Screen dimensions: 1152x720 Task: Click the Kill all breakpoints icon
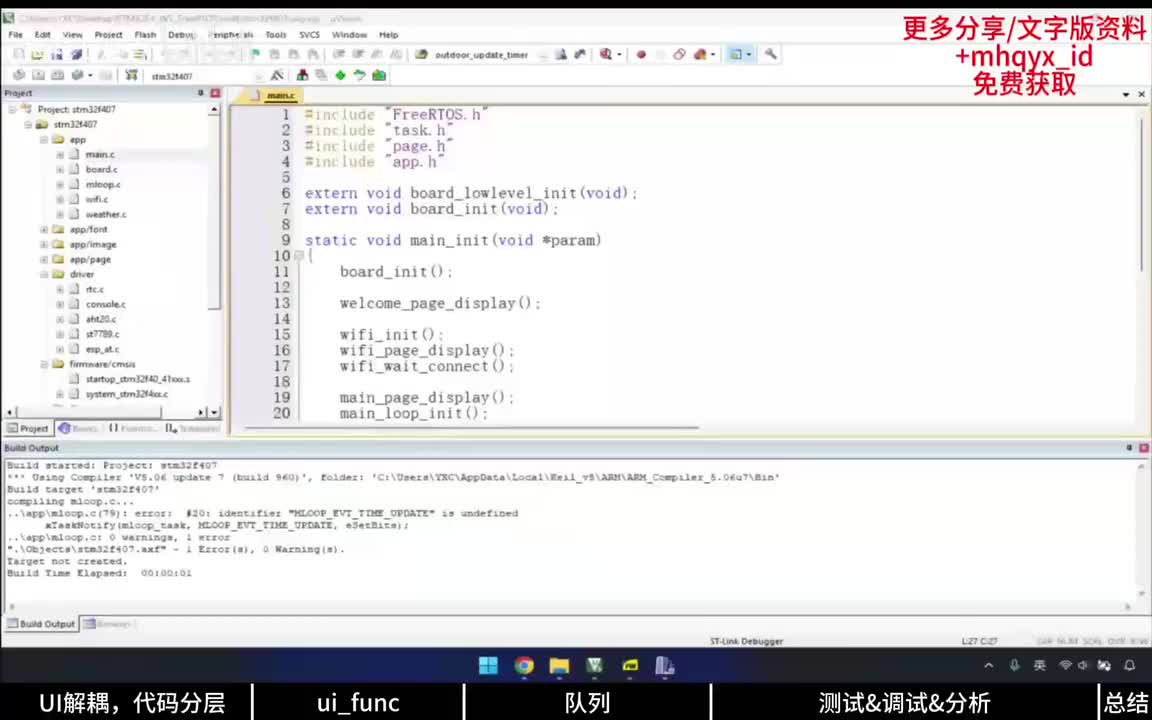[699, 54]
